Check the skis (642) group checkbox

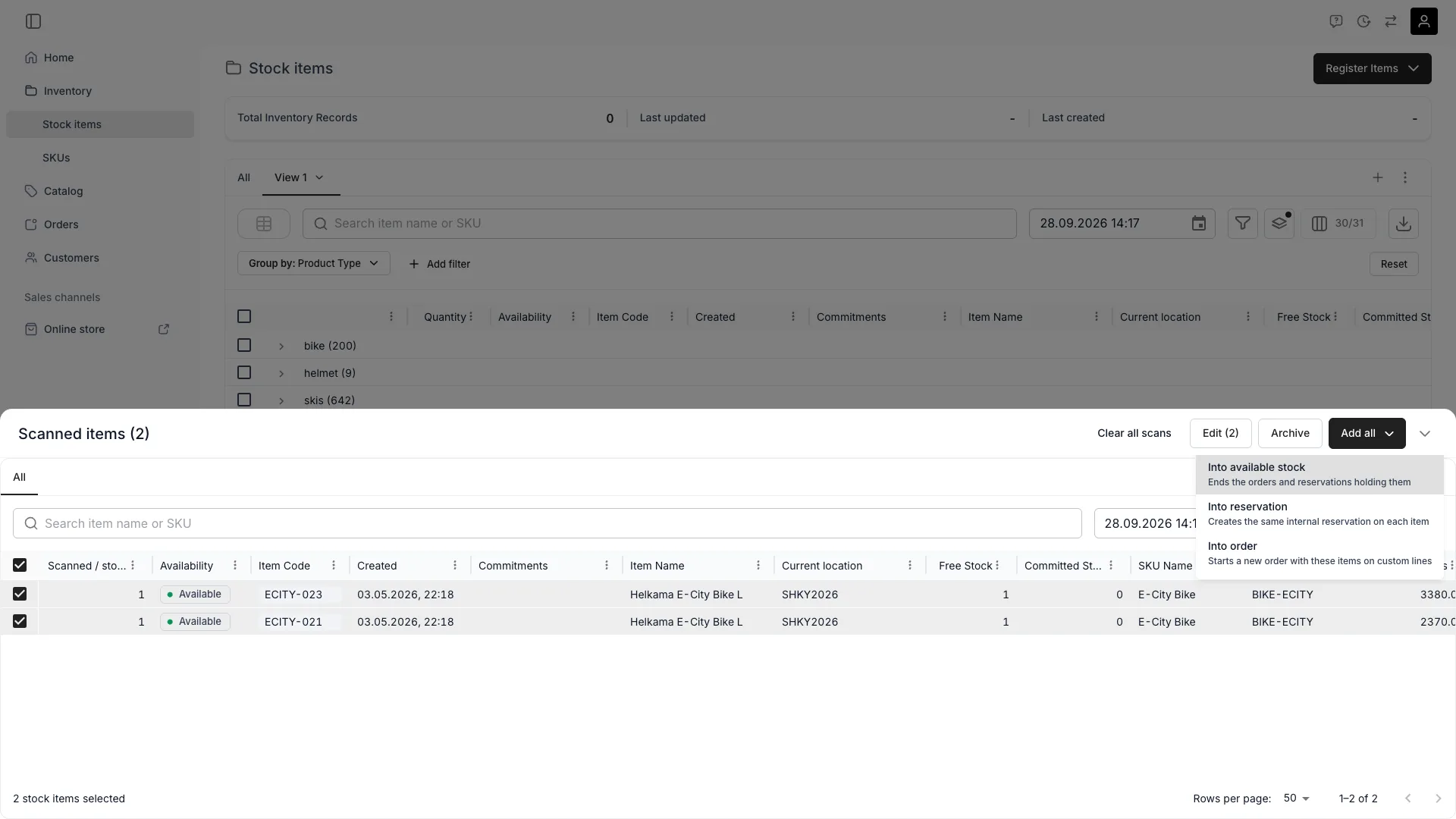(244, 400)
